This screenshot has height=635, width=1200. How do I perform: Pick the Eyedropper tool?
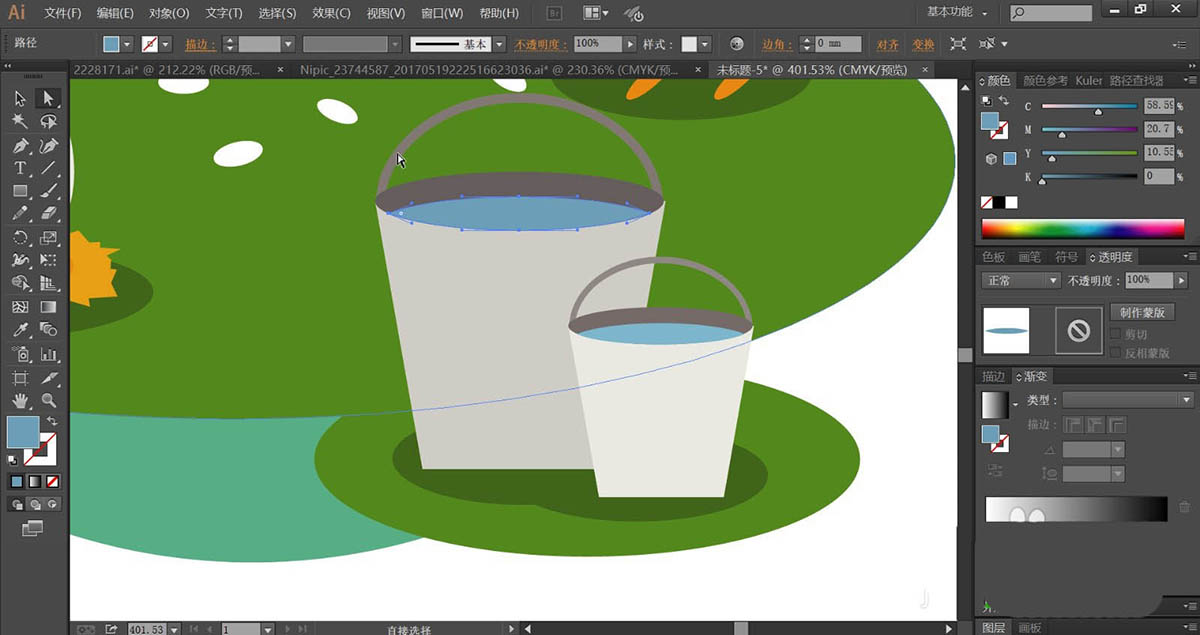point(20,330)
